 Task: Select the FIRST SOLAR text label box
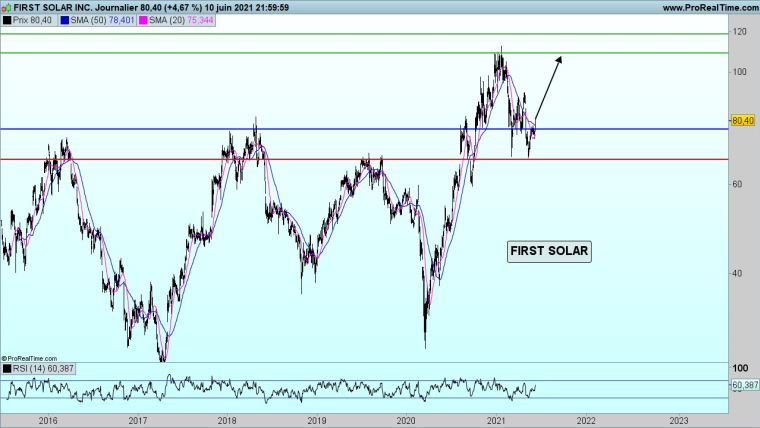pyautogui.click(x=549, y=251)
